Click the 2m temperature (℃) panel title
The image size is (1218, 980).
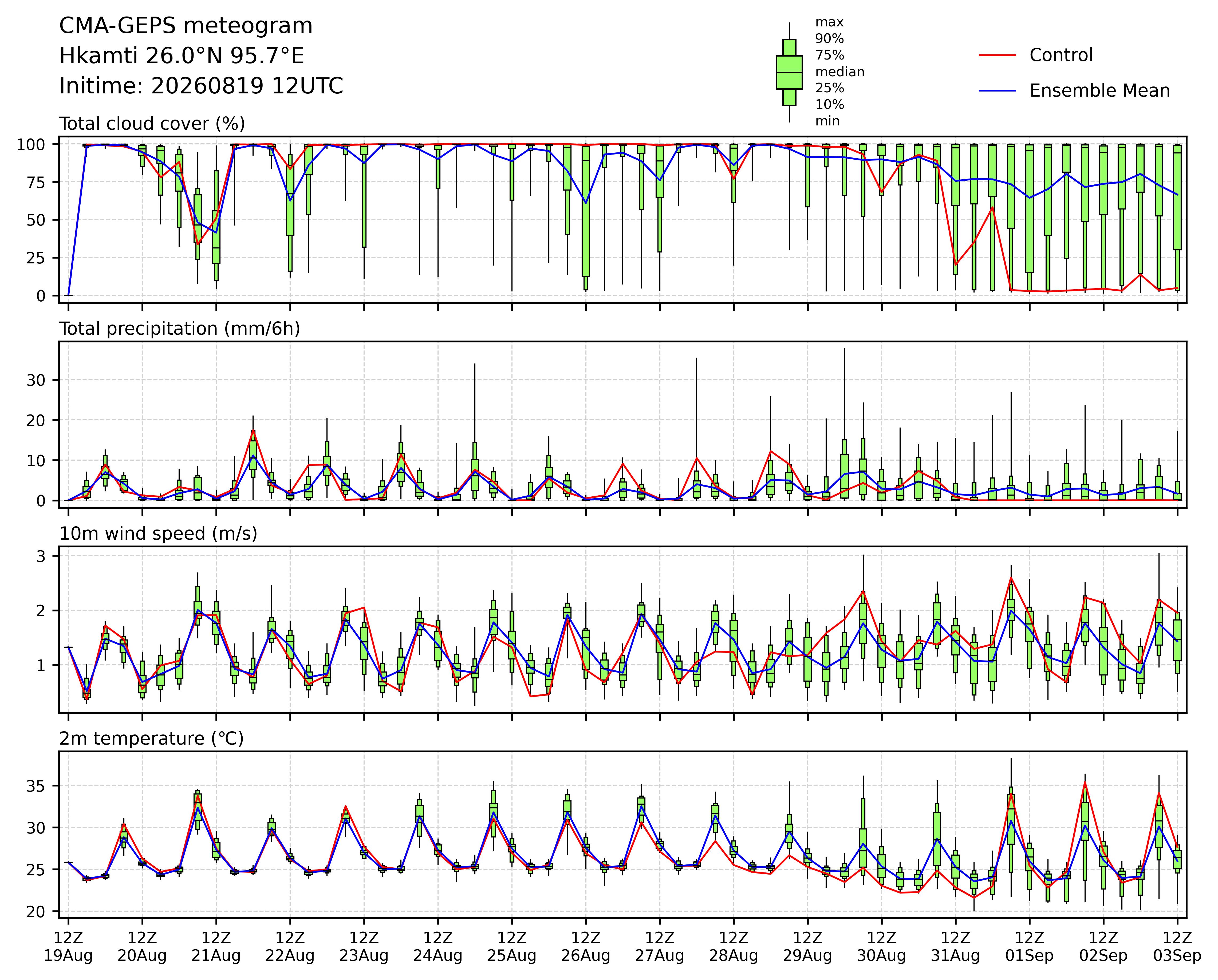tap(151, 739)
